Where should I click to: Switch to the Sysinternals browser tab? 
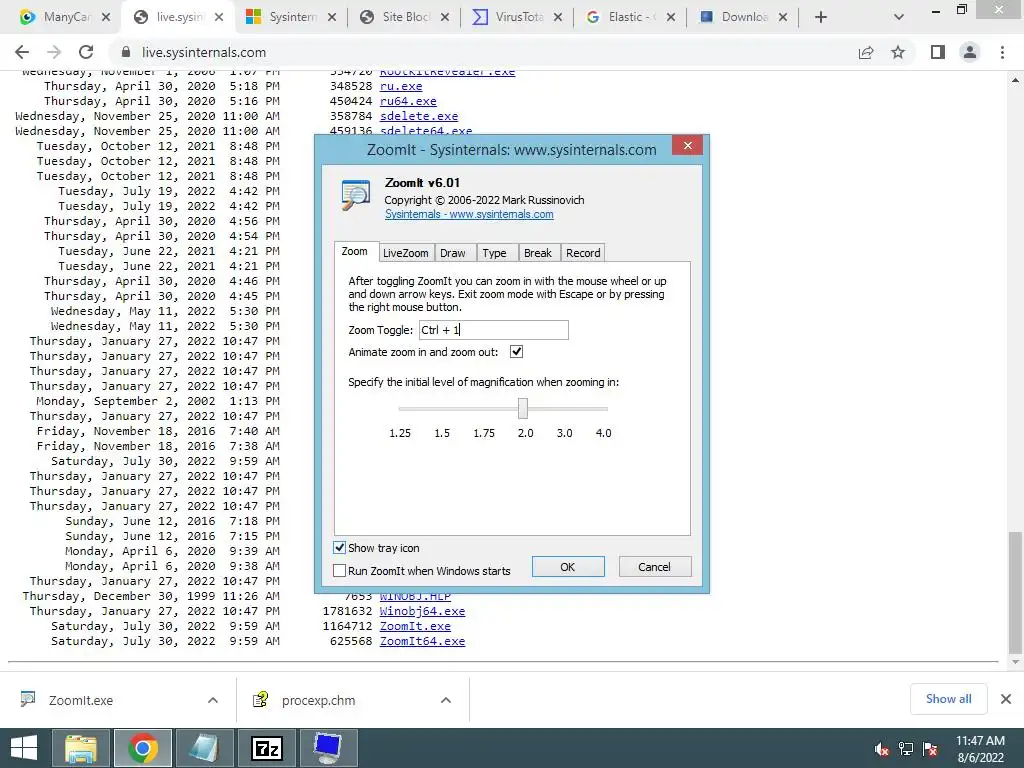(291, 17)
